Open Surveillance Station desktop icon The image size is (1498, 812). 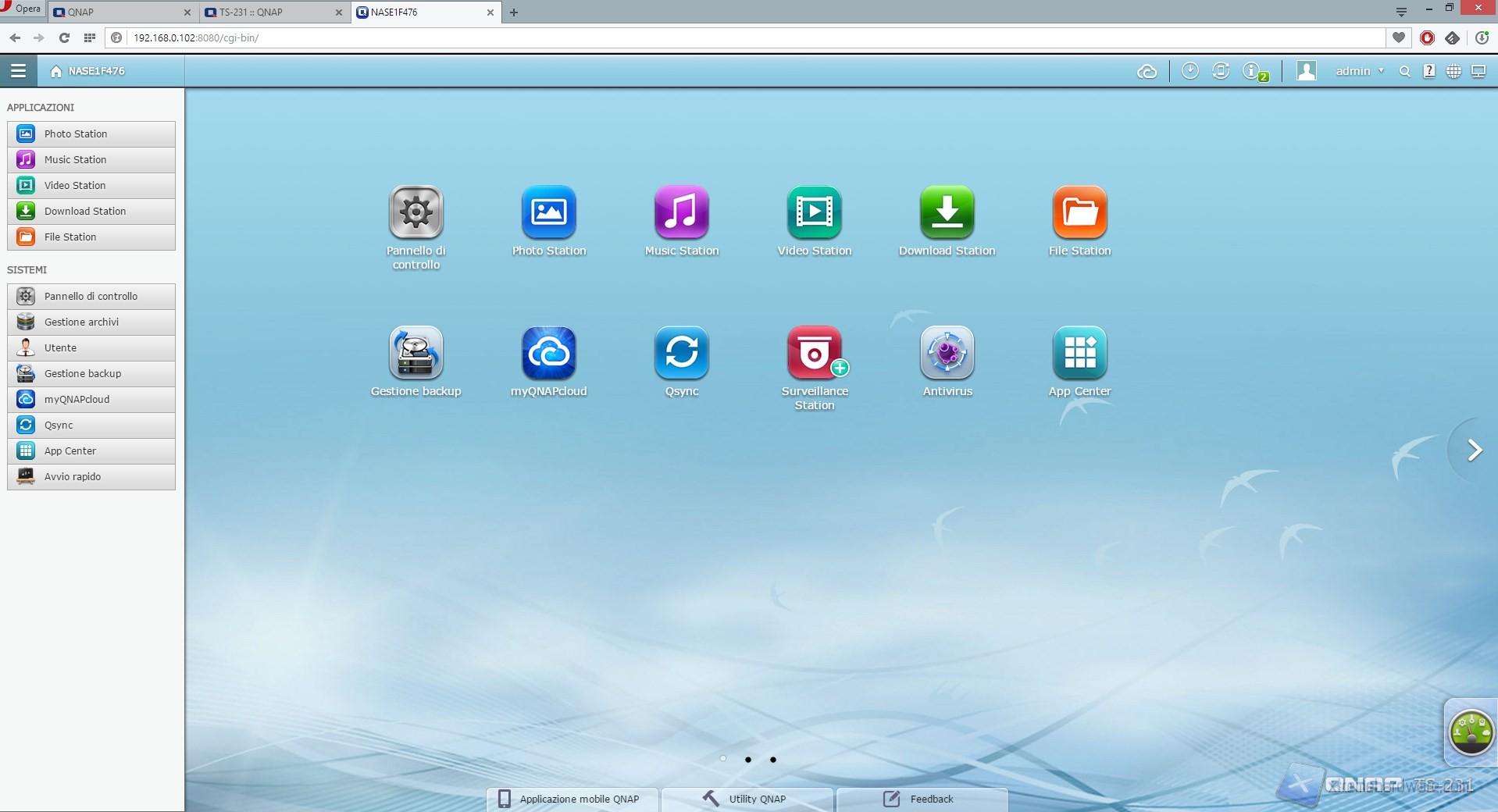tap(814, 354)
